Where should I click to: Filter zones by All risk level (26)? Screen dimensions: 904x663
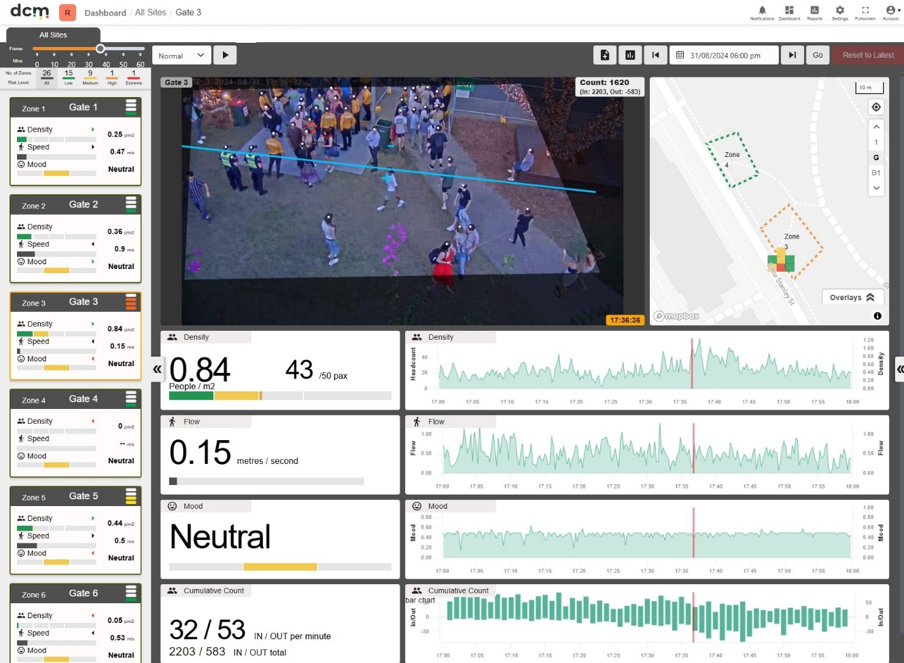click(x=47, y=77)
